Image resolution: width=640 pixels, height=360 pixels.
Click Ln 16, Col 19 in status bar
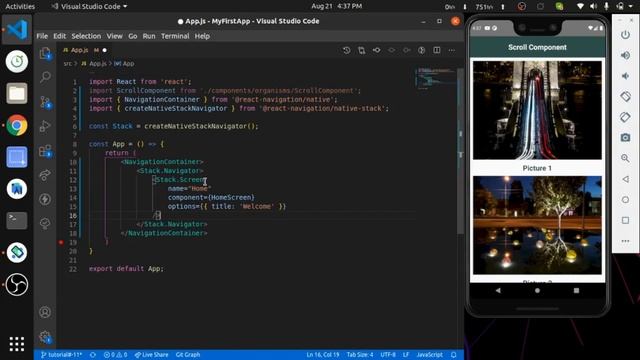[x=323, y=355]
